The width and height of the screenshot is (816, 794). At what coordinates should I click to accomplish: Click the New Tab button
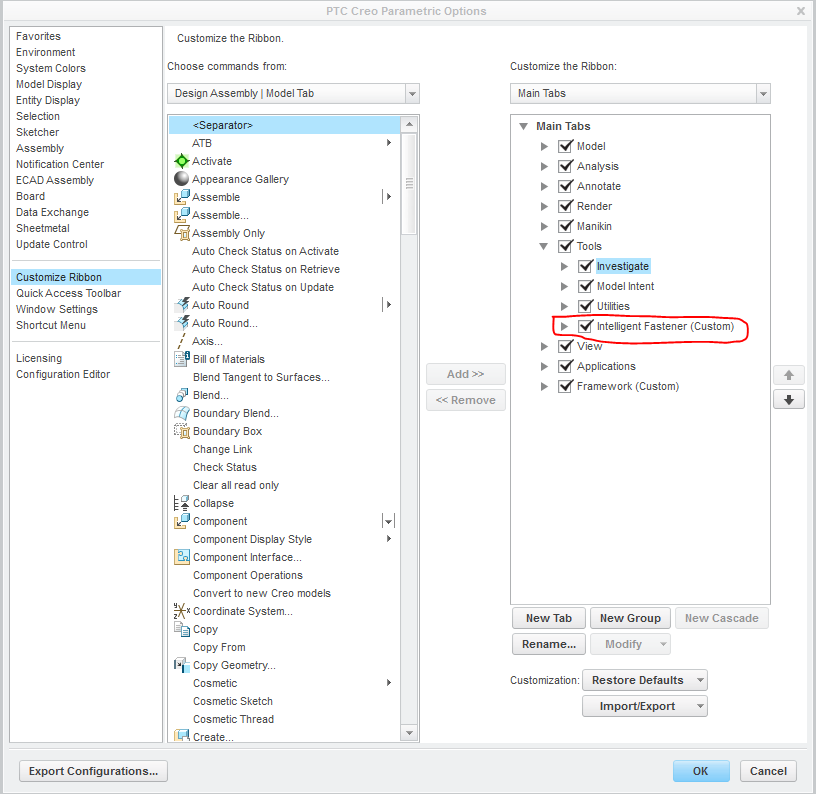[x=549, y=618]
